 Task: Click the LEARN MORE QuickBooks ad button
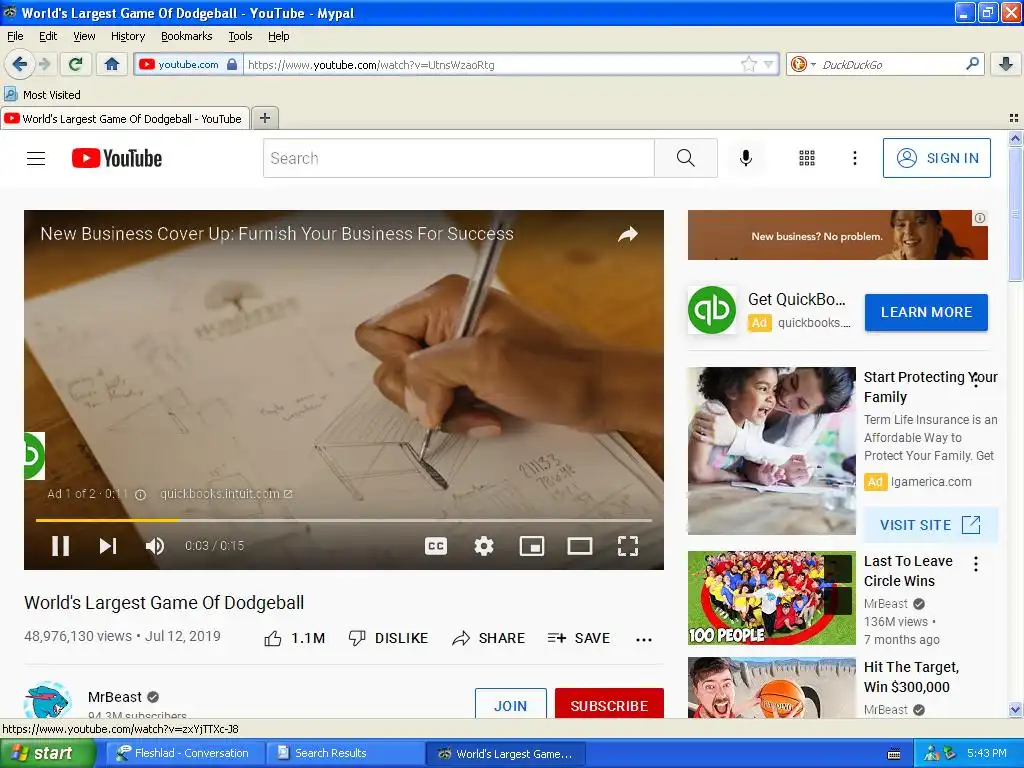coord(926,312)
